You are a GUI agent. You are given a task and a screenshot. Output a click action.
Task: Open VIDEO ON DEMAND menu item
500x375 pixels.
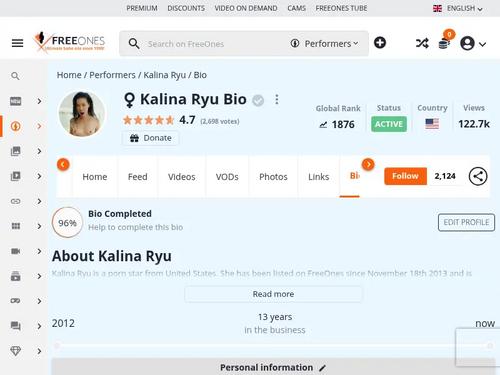coord(246,8)
